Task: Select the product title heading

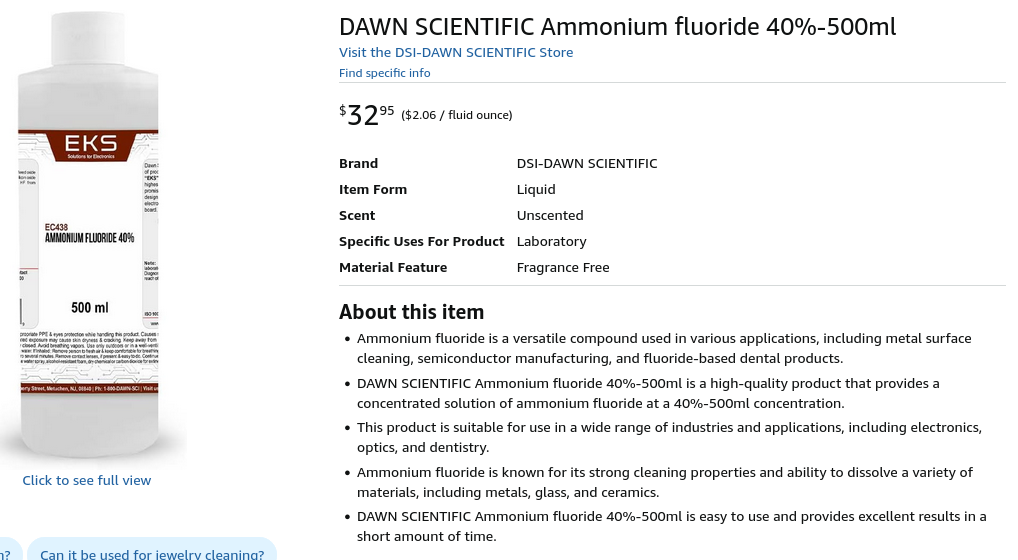Action: pyautogui.click(x=617, y=27)
